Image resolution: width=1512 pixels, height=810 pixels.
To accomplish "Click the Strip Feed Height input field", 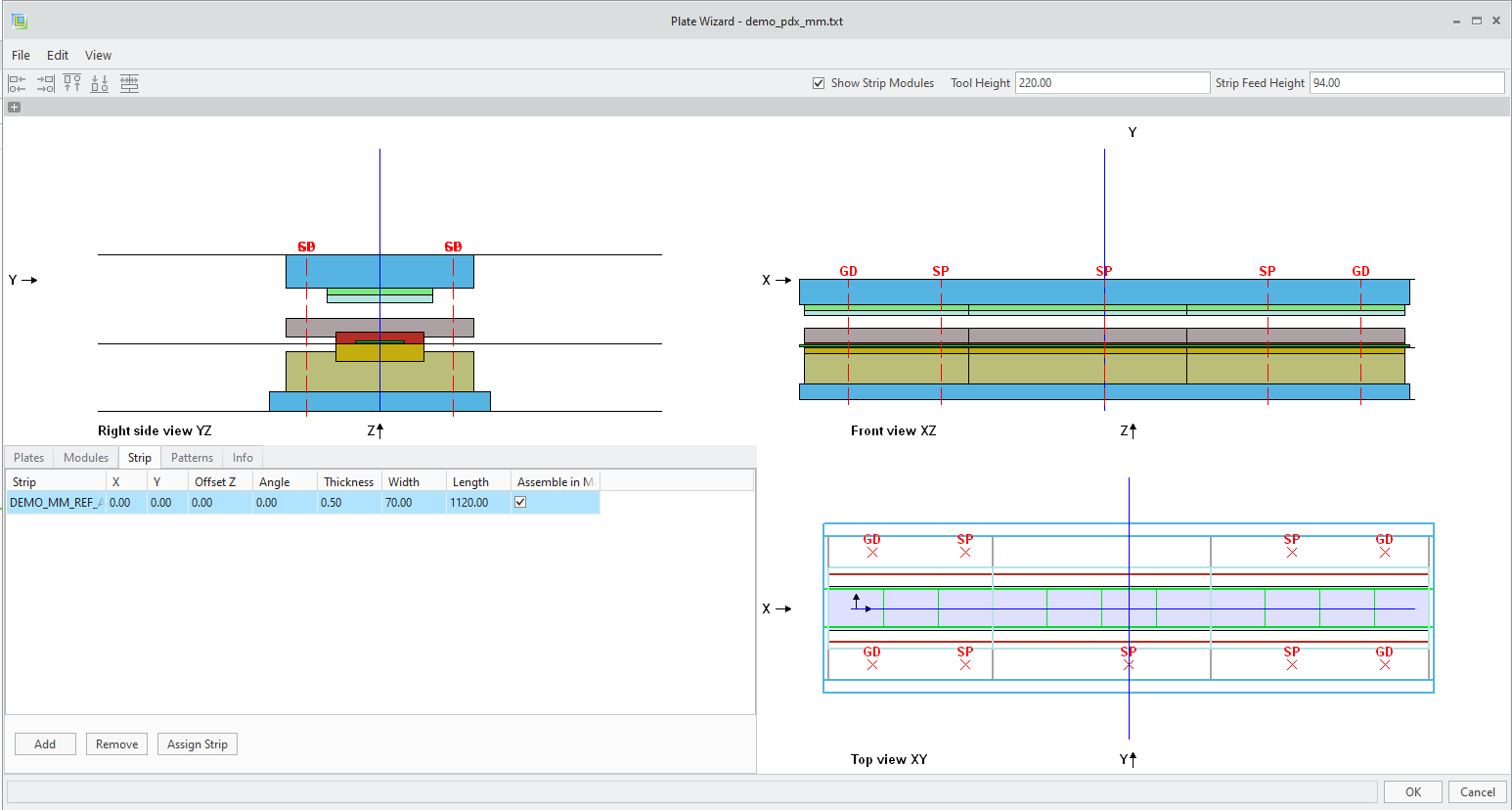I will (x=1405, y=83).
